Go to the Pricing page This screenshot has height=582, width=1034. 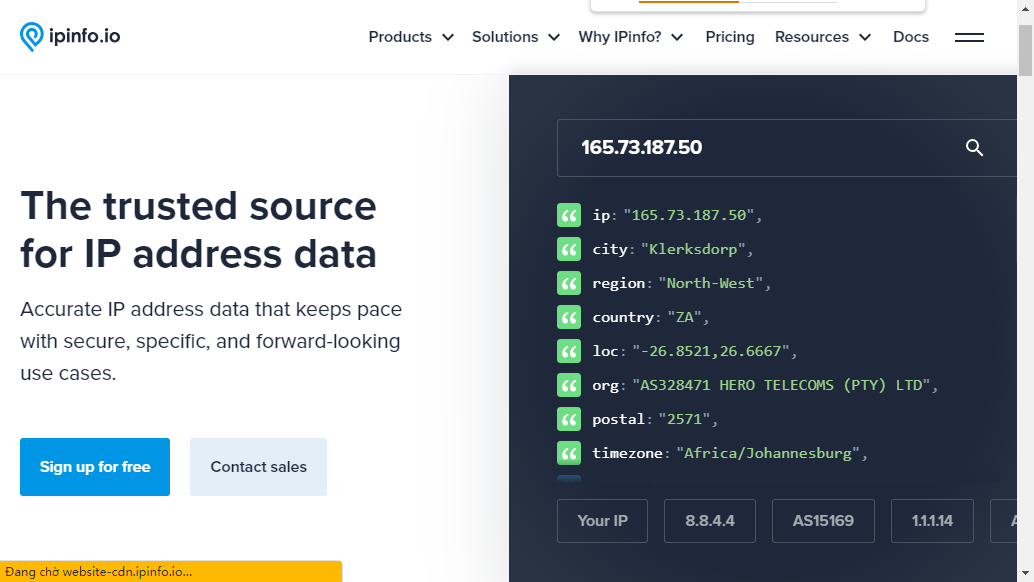point(730,37)
